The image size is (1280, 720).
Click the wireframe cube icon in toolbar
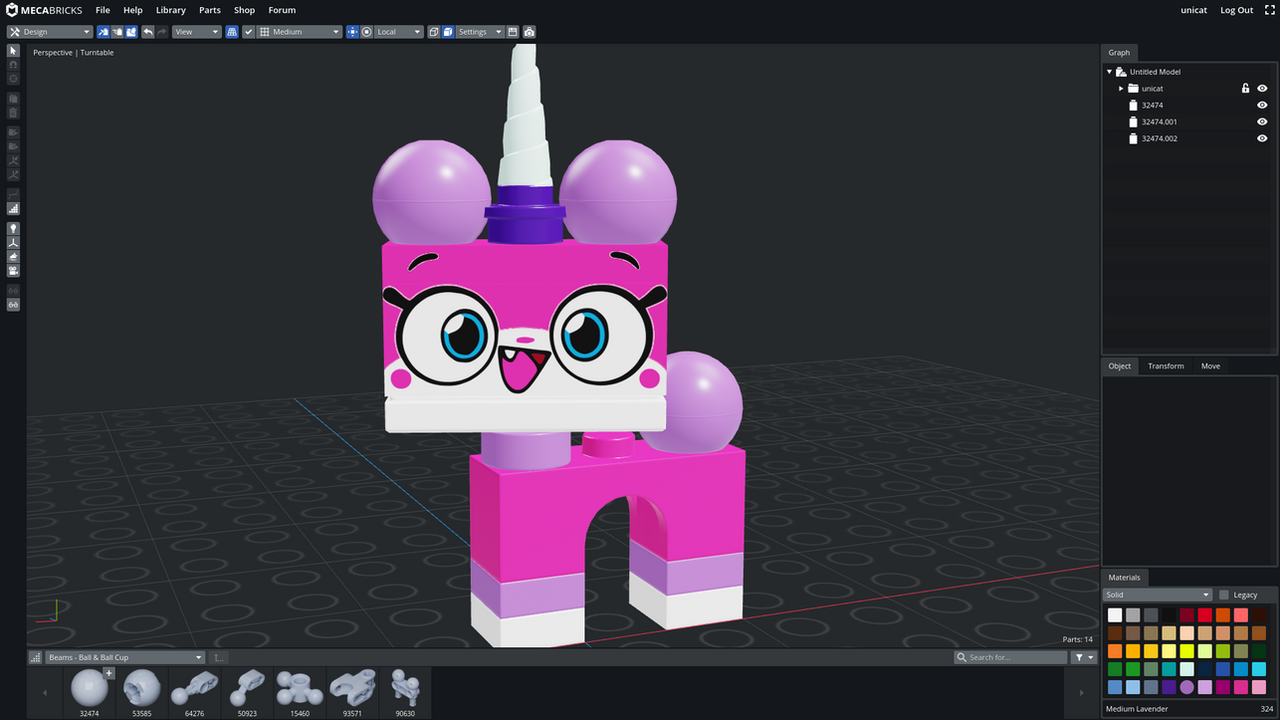coord(434,32)
